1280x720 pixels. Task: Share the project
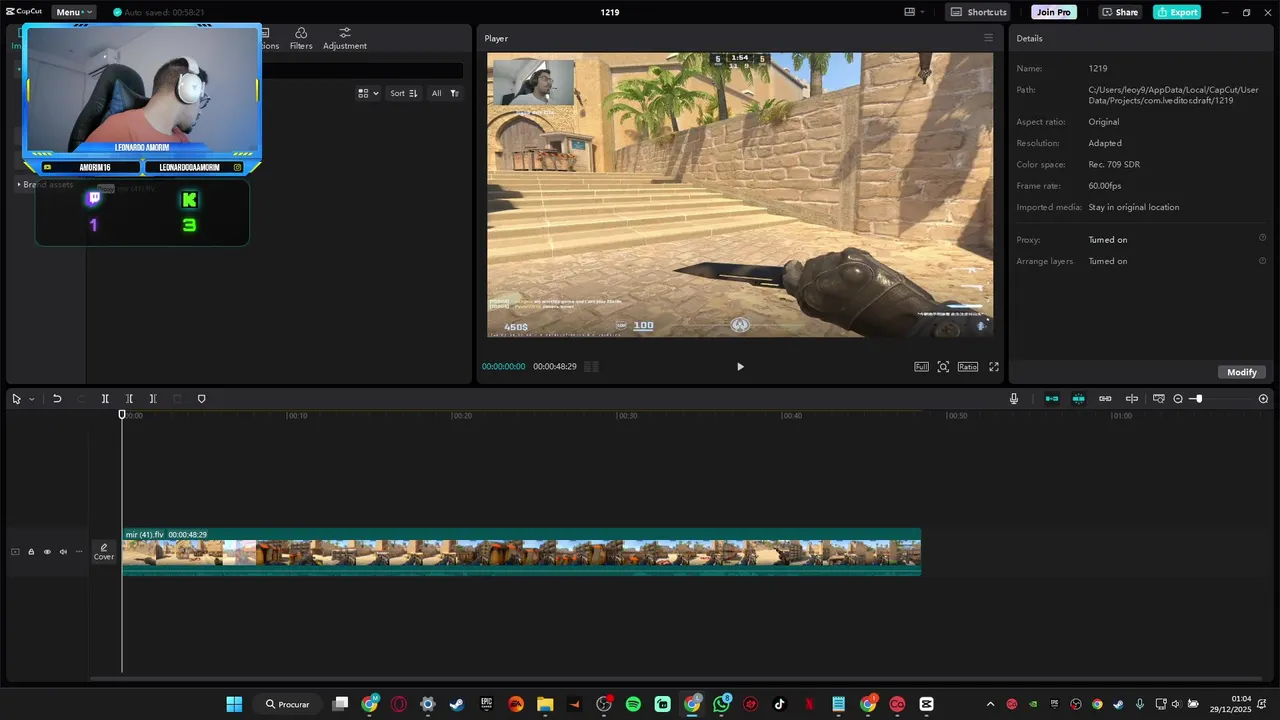[1120, 12]
